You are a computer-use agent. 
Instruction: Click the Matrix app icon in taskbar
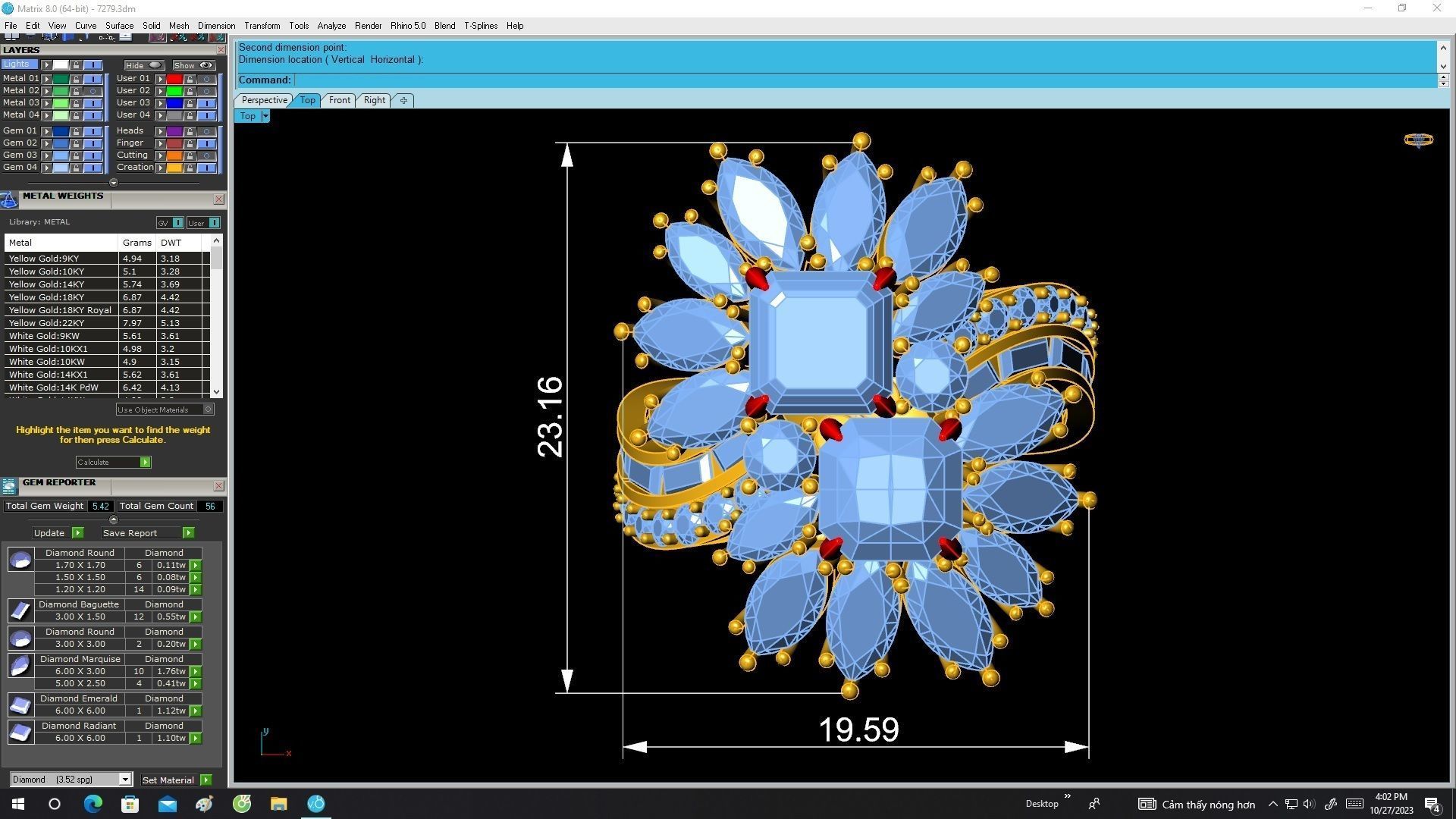click(316, 804)
